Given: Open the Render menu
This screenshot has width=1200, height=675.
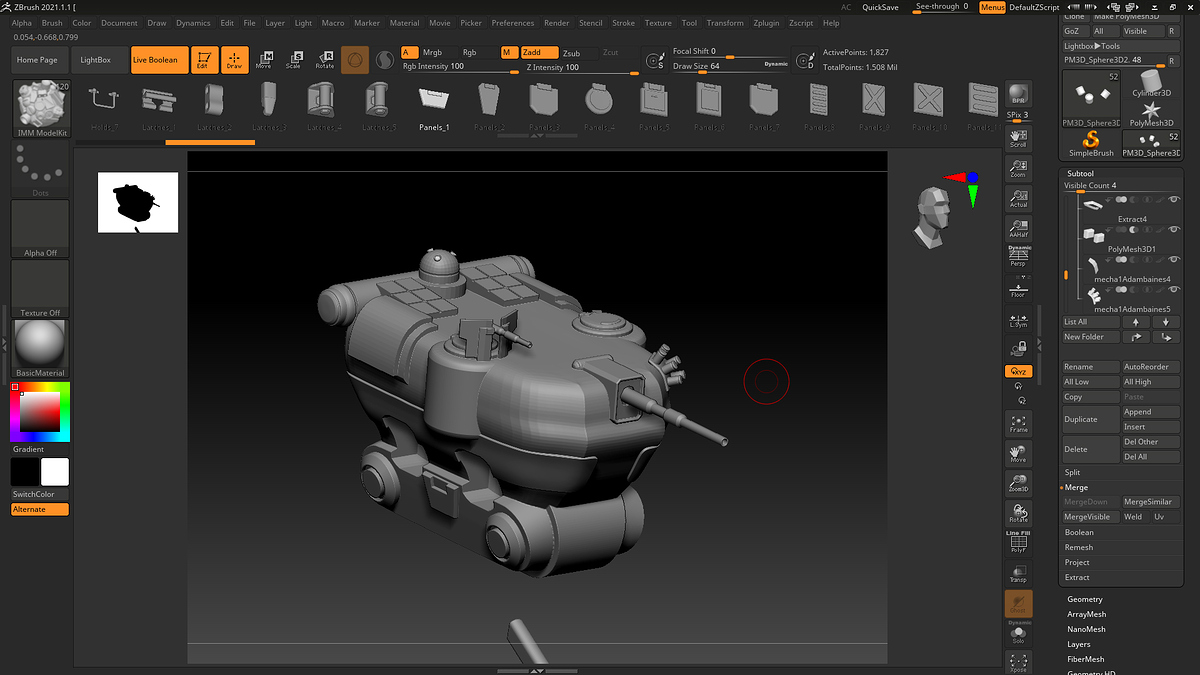Looking at the screenshot, I should [x=557, y=23].
